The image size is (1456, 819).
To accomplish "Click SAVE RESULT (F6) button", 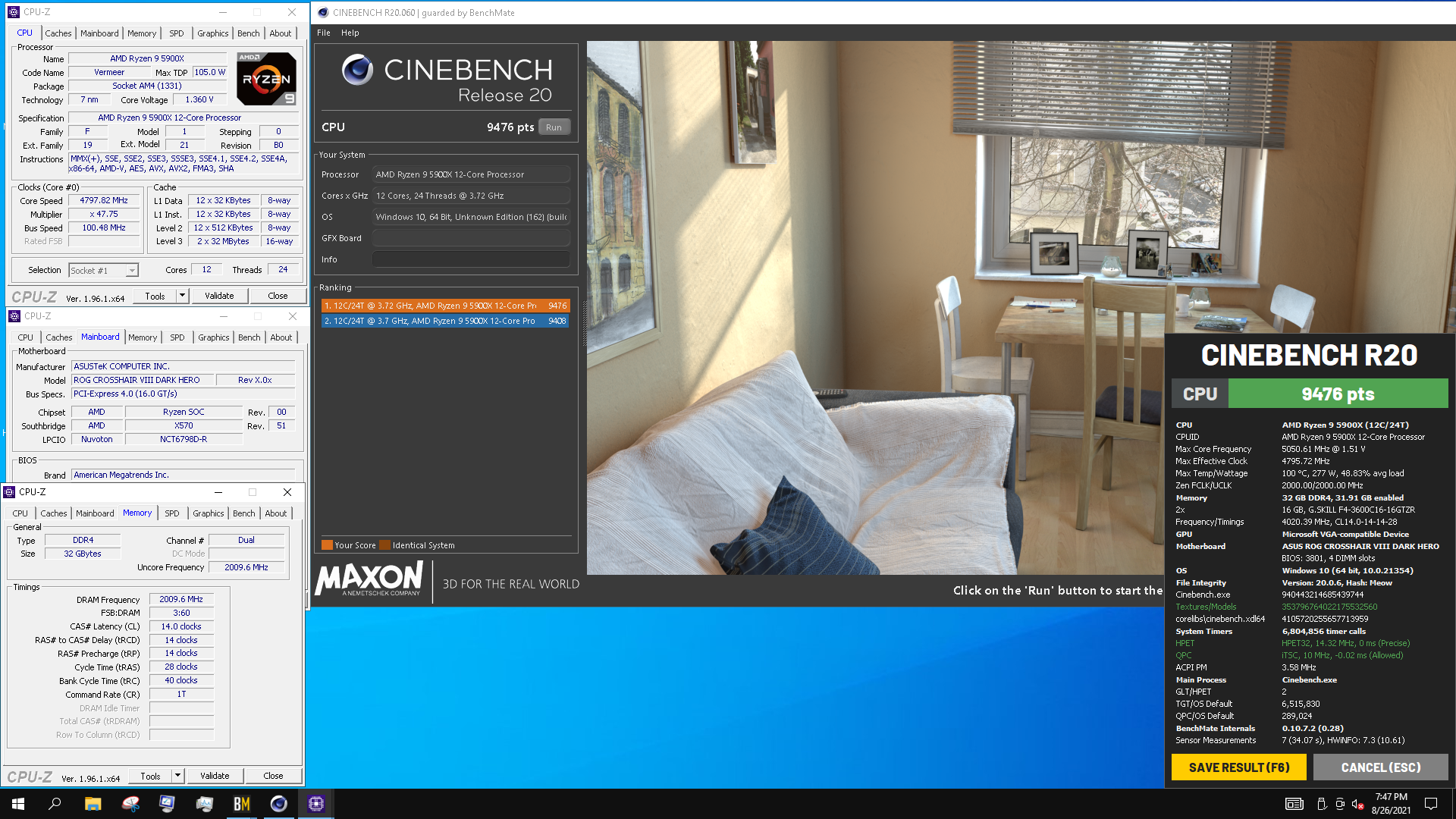I will pyautogui.click(x=1239, y=767).
